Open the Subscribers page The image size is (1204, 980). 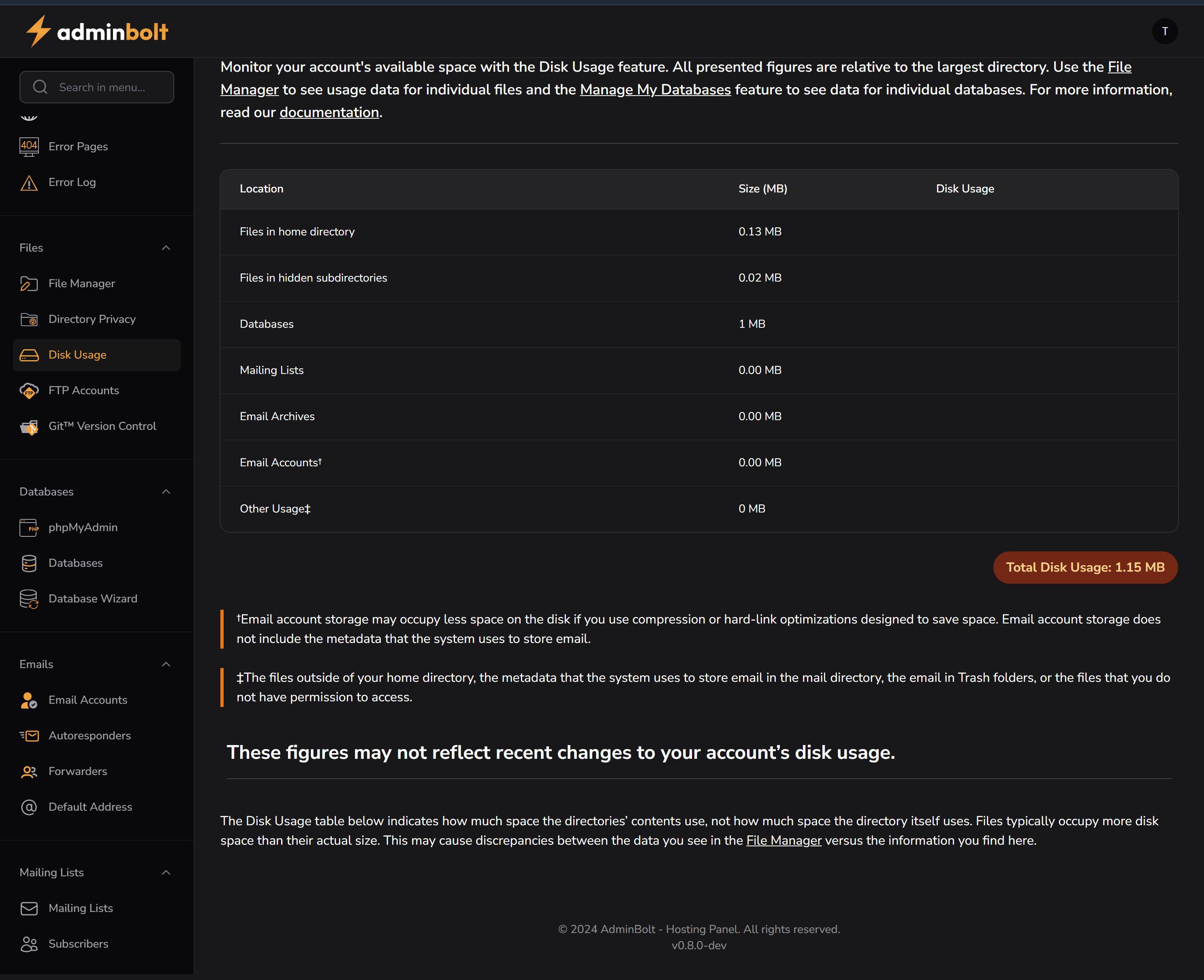(x=78, y=943)
